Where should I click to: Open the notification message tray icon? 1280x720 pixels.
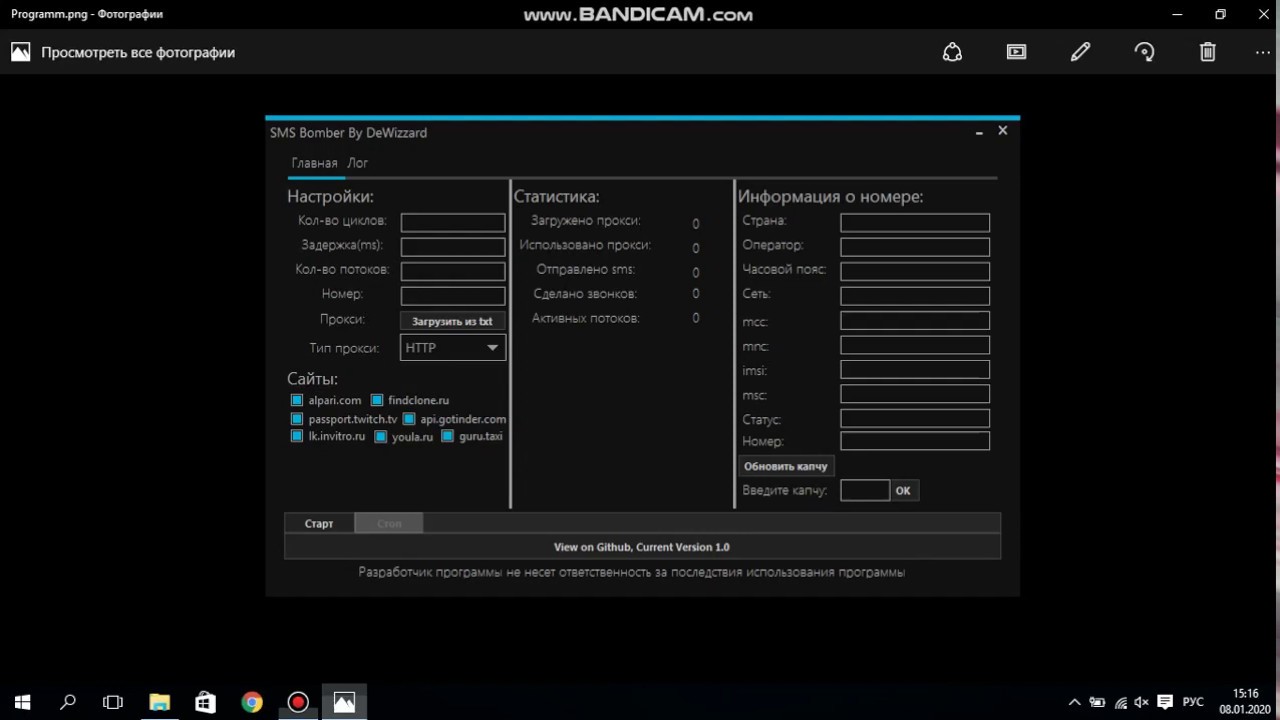coord(1165,702)
